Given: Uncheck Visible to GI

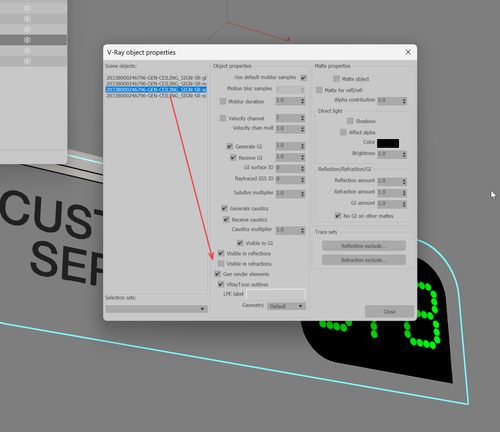Looking at the screenshot, I should 240,243.
